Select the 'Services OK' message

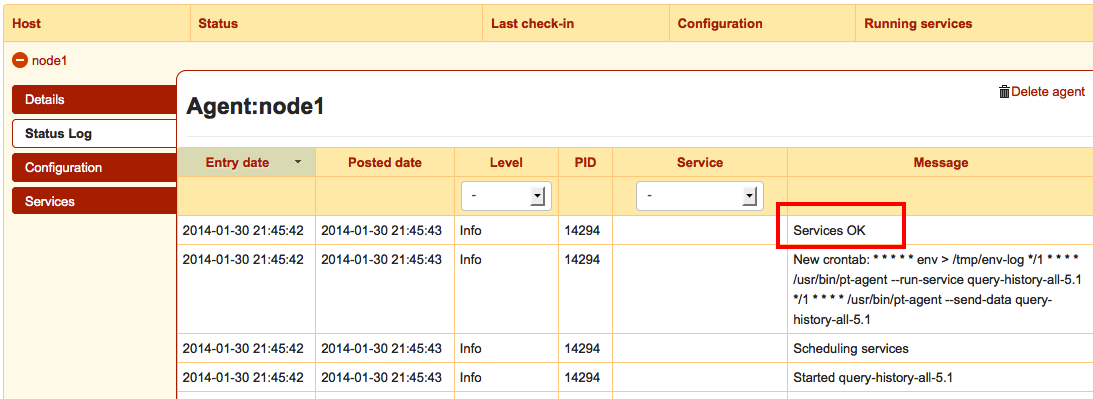(829, 230)
